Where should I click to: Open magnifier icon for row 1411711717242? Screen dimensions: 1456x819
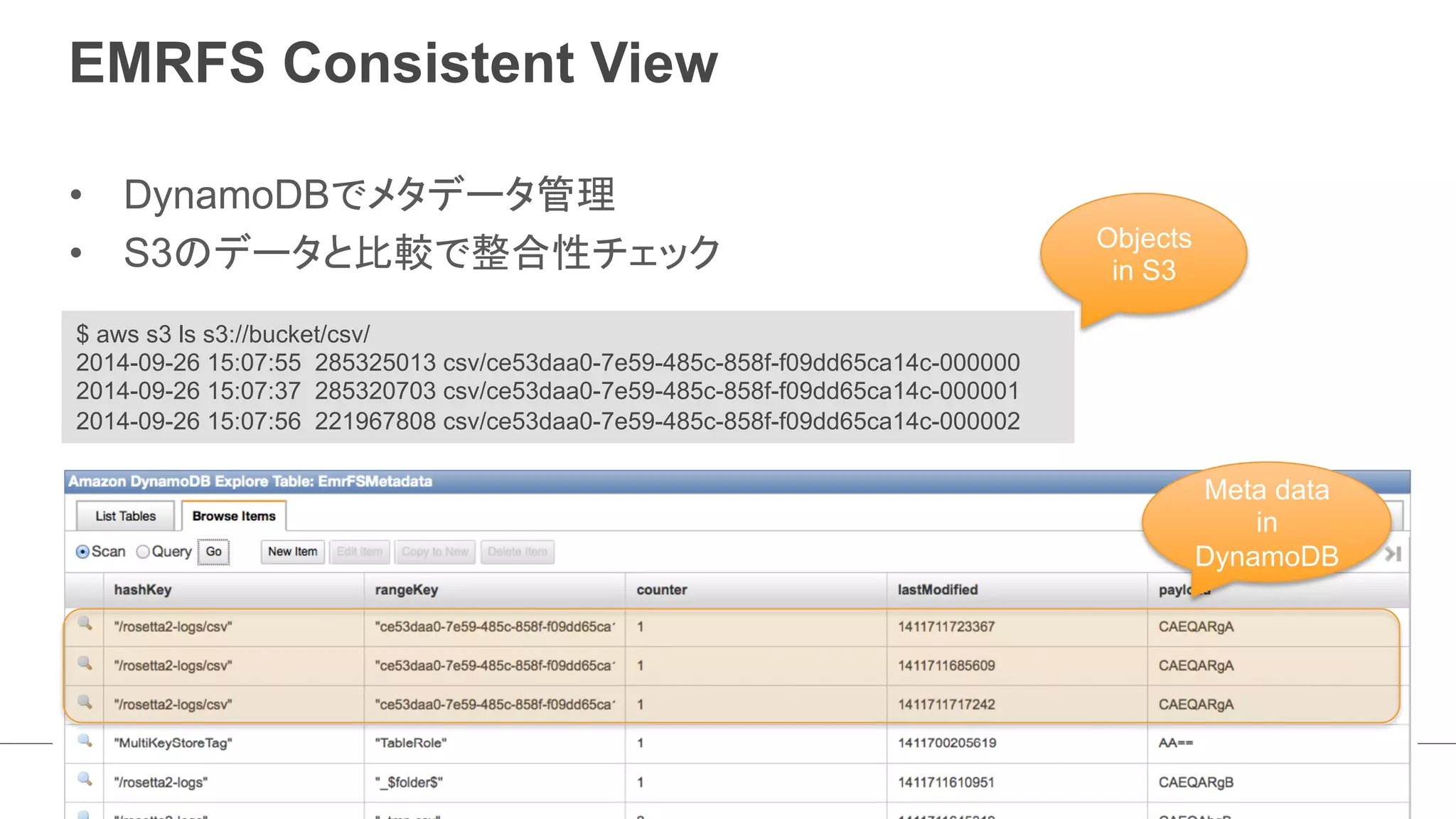[85, 702]
